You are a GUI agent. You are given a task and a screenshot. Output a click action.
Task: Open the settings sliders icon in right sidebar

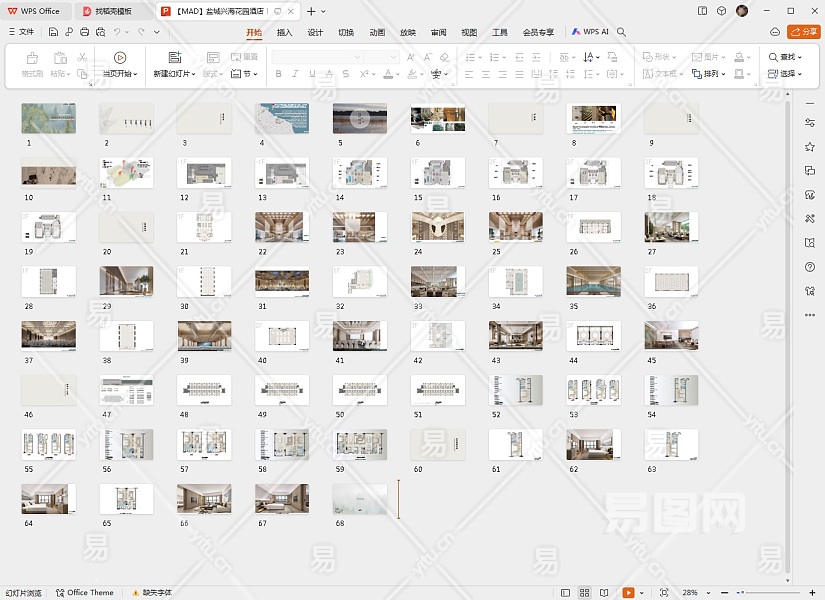(x=809, y=122)
